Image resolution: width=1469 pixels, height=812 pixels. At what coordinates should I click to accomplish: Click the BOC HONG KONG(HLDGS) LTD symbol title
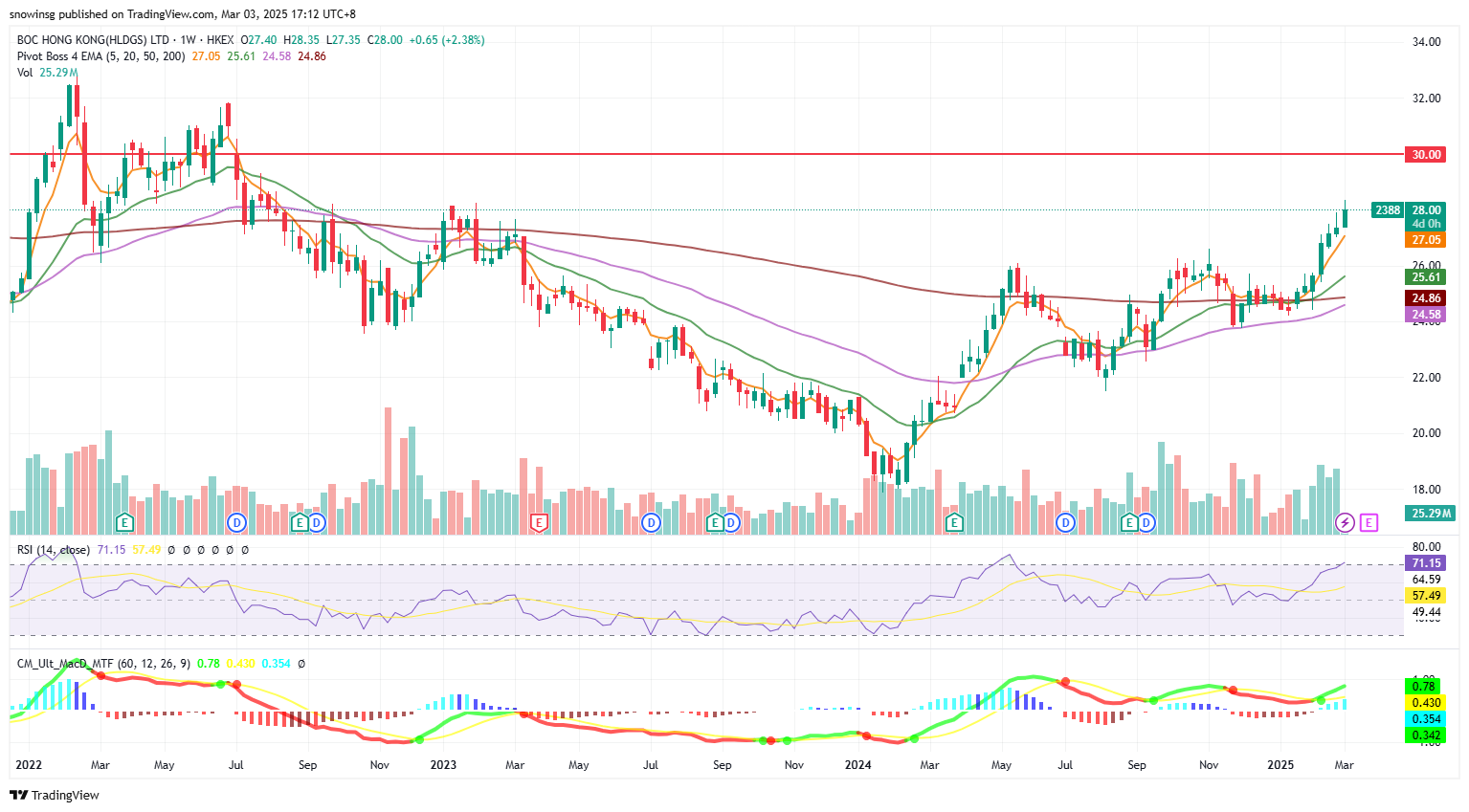[93, 40]
